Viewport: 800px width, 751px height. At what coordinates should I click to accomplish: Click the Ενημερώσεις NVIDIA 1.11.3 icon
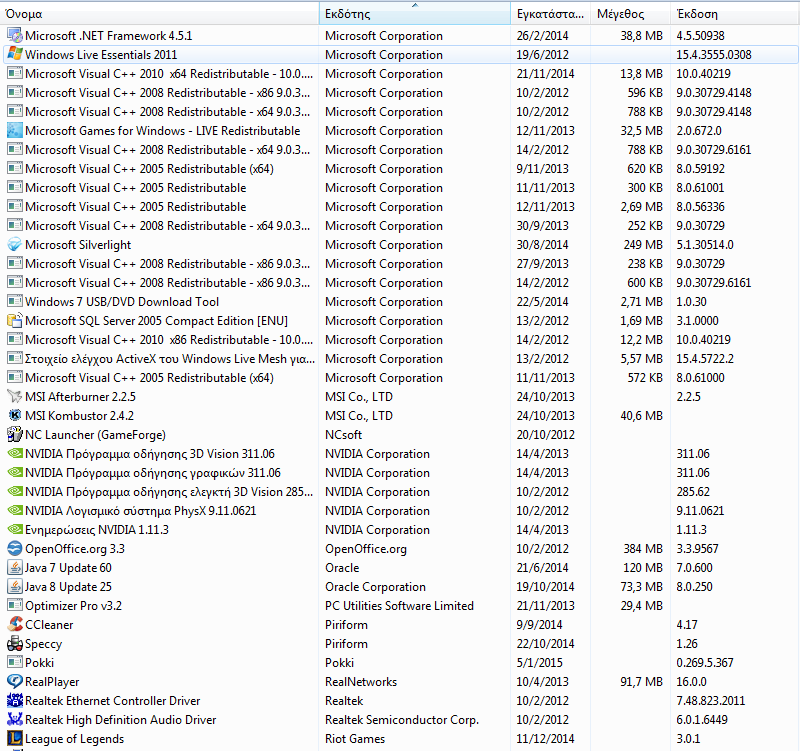(x=15, y=530)
